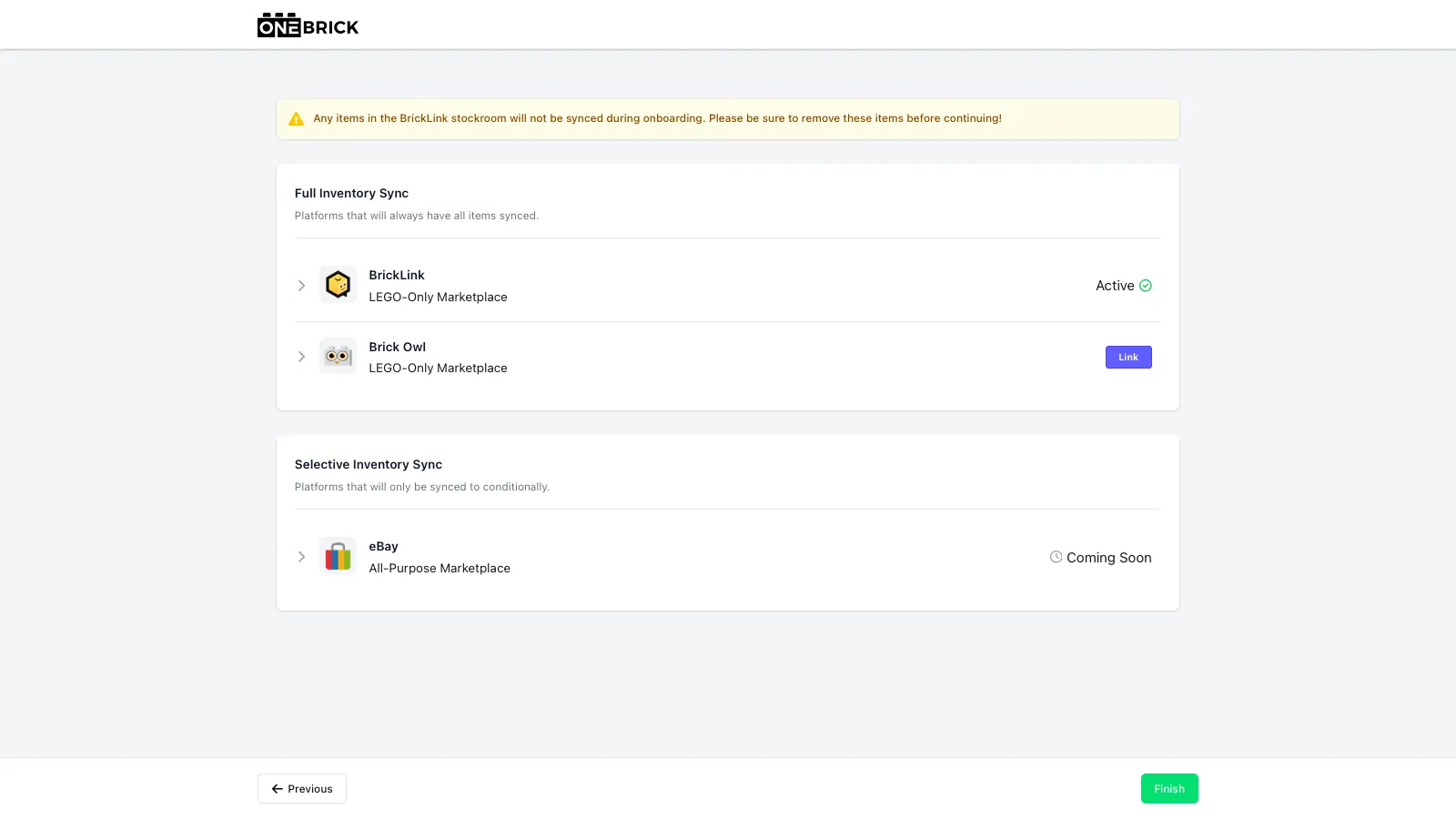Click the eBay shopping bag icon
Screen dimensions: 1456x819
click(338, 556)
